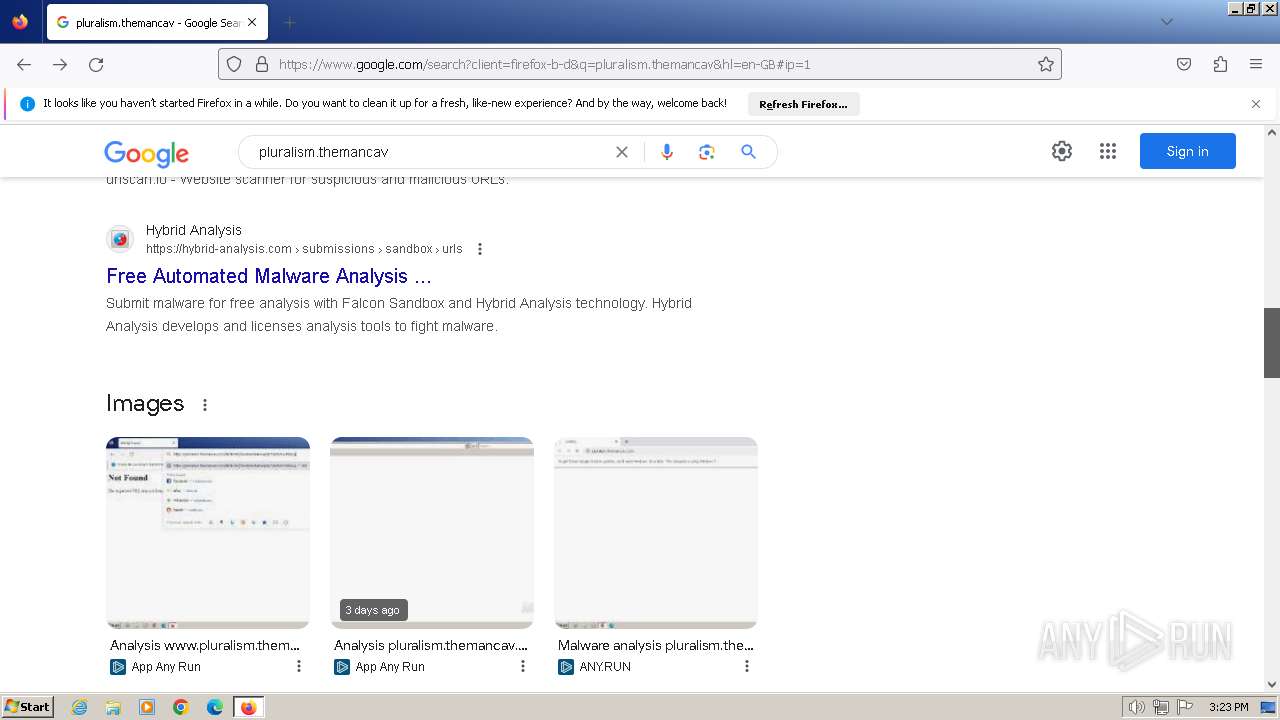1280x720 pixels.
Task: Open the 3 days ago image thumbnail
Action: [x=432, y=533]
